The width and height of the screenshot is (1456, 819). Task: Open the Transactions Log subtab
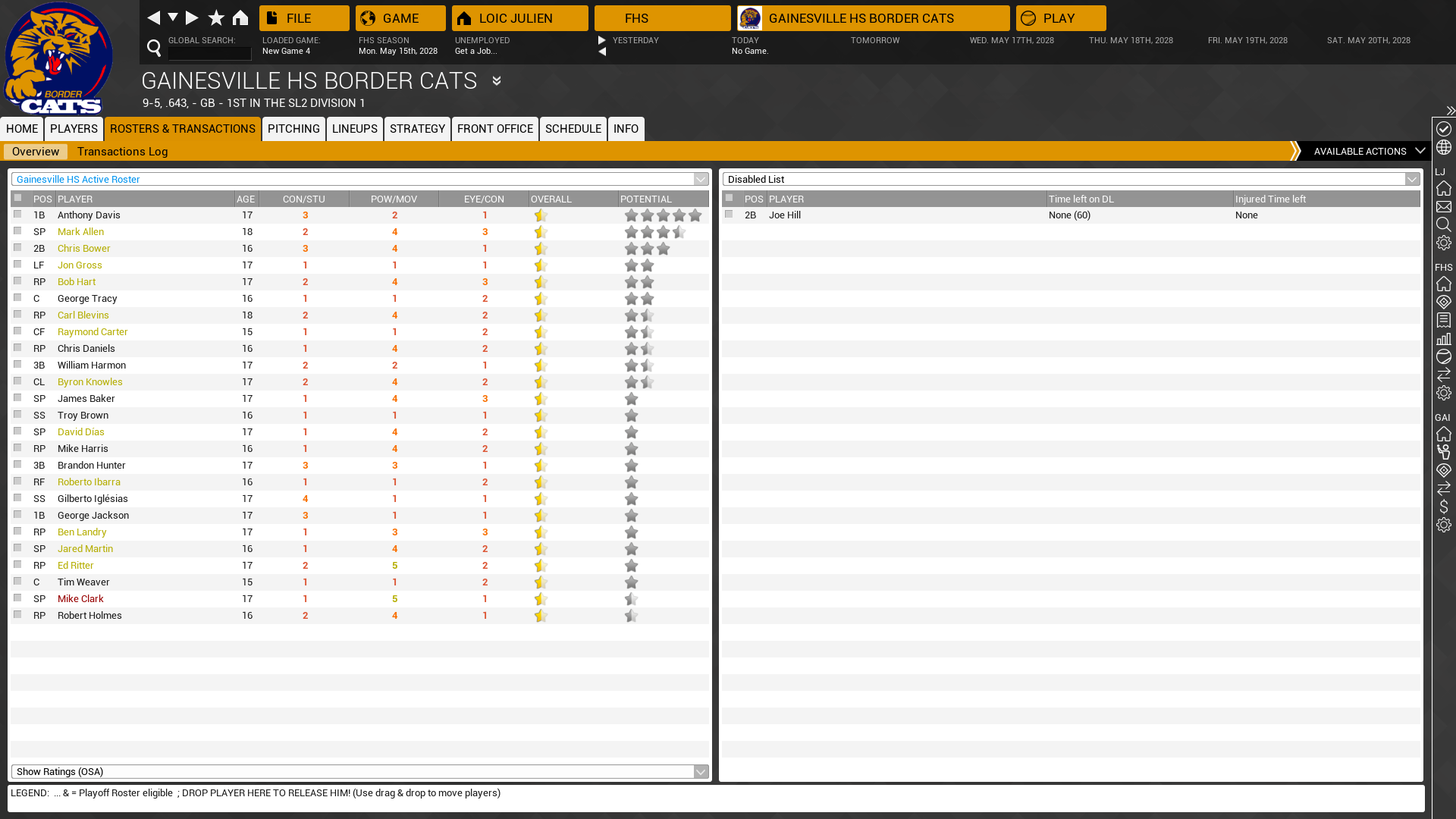pyautogui.click(x=122, y=152)
